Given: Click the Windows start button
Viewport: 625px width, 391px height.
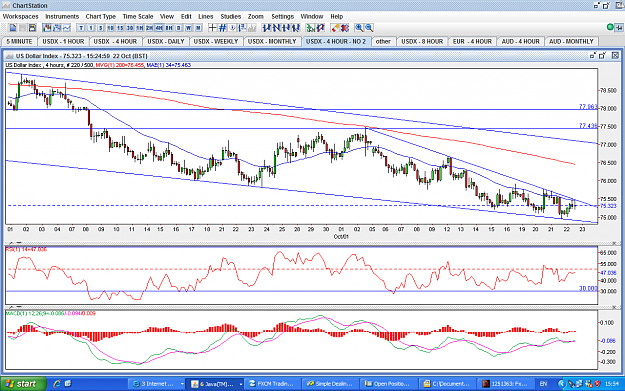Looking at the screenshot, I should point(23,383).
